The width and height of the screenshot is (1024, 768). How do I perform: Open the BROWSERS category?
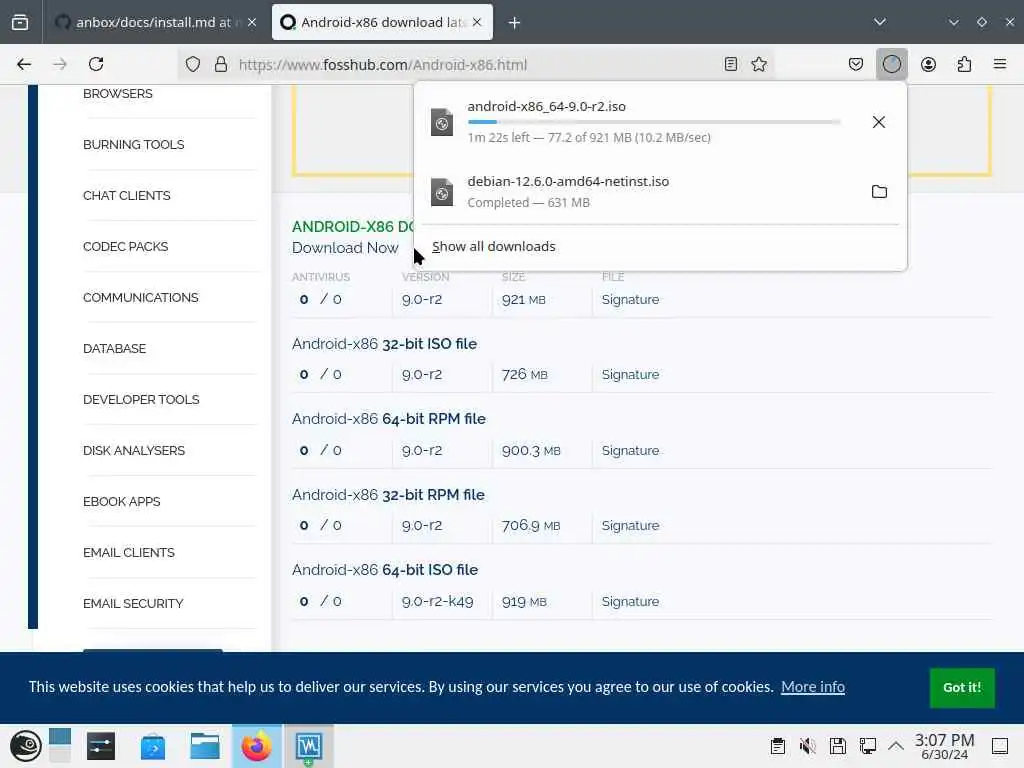click(x=118, y=93)
